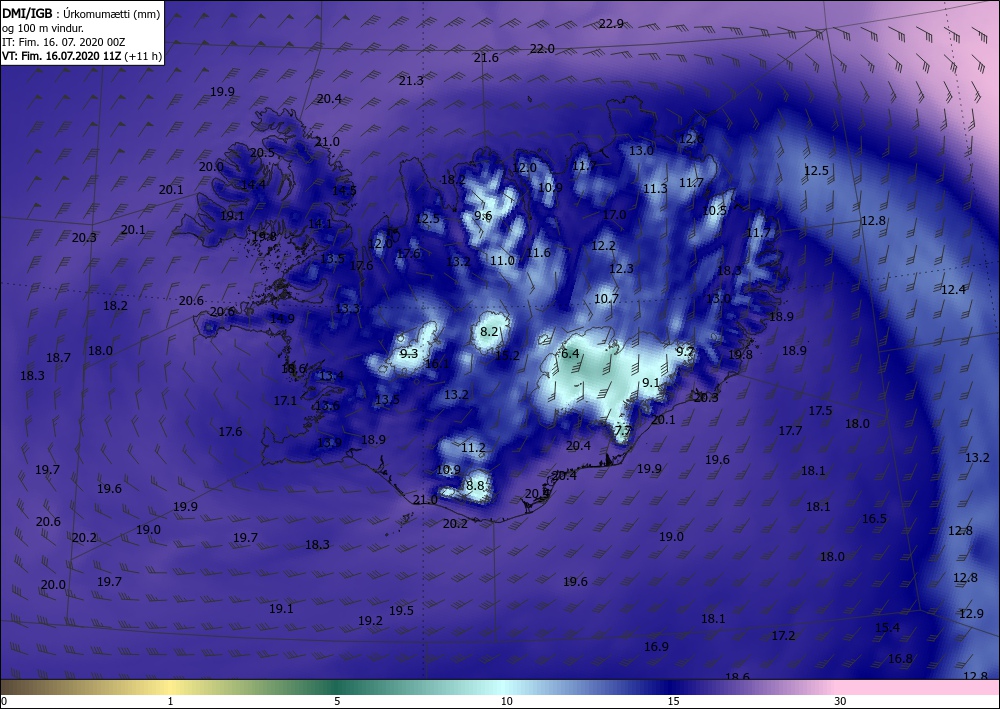Viewport: 1000px width, 709px height.
Task: Click the "DMI/IGB" heading in the legend box
Action: pos(29,15)
